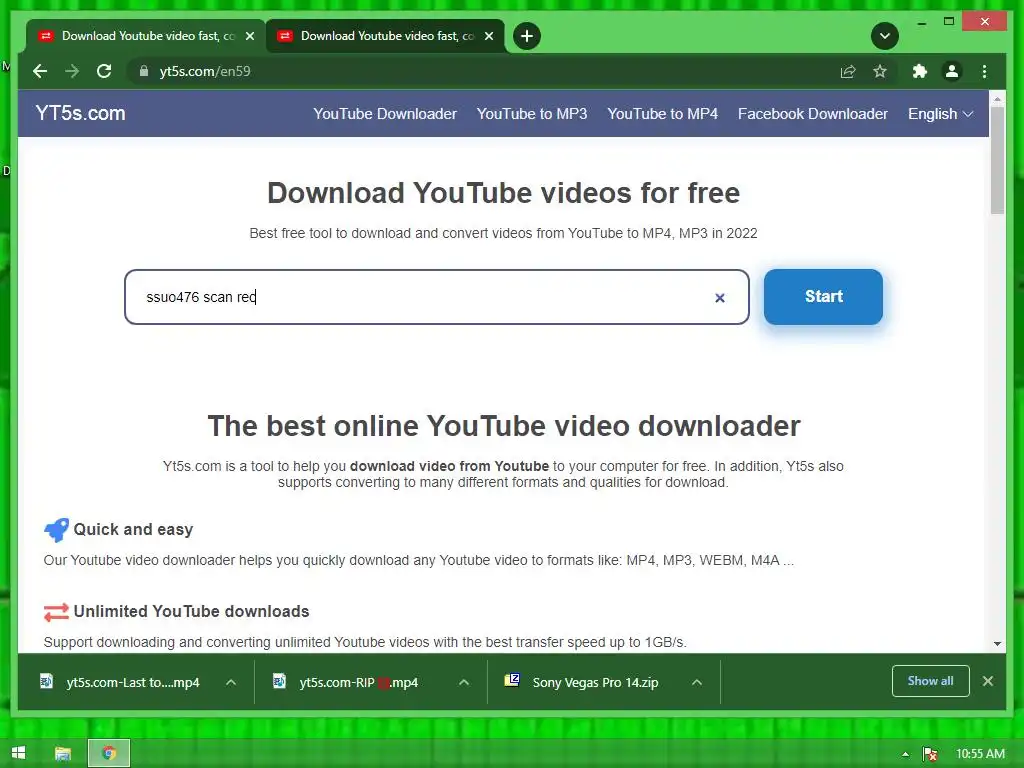Close the second Download Youtube video tab
The image size is (1024, 768).
(489, 36)
